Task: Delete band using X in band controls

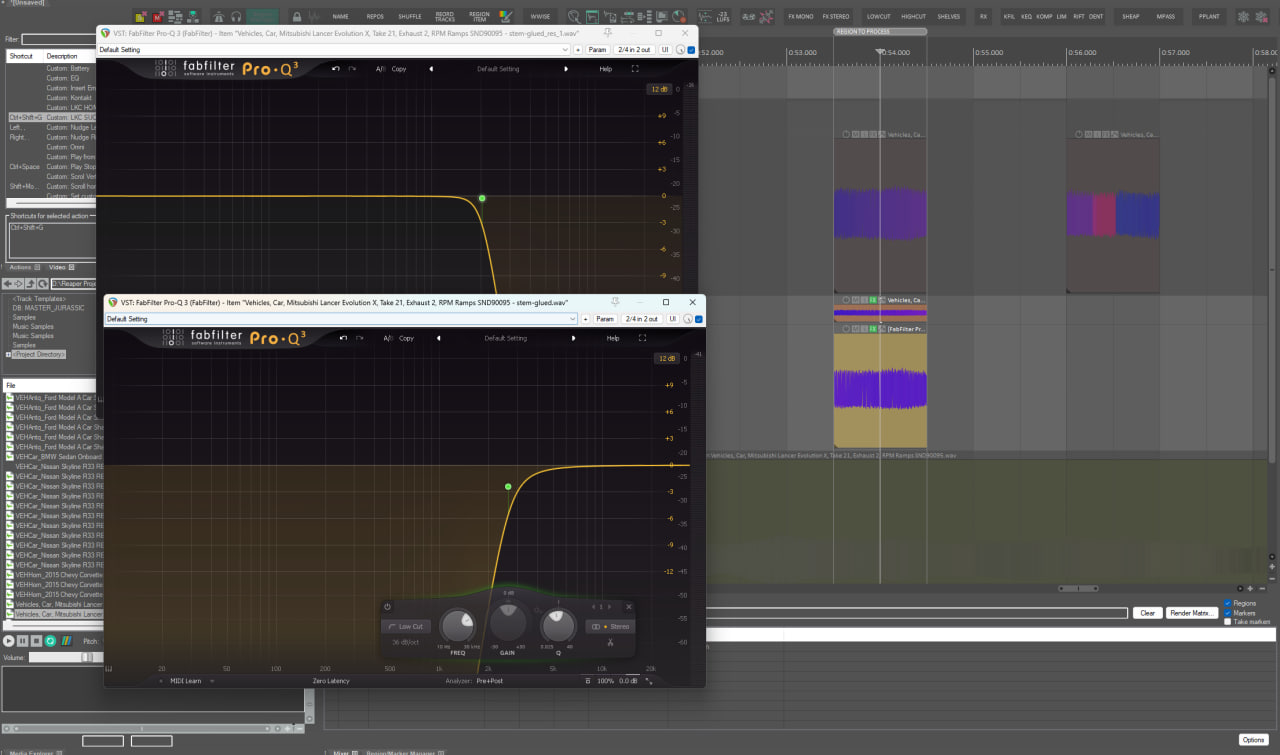Action: pos(629,607)
